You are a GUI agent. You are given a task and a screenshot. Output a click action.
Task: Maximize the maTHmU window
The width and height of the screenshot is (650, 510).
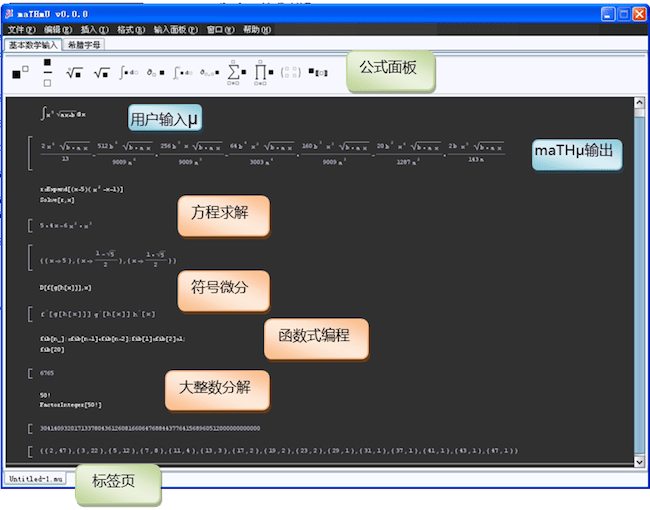tap(624, 14)
